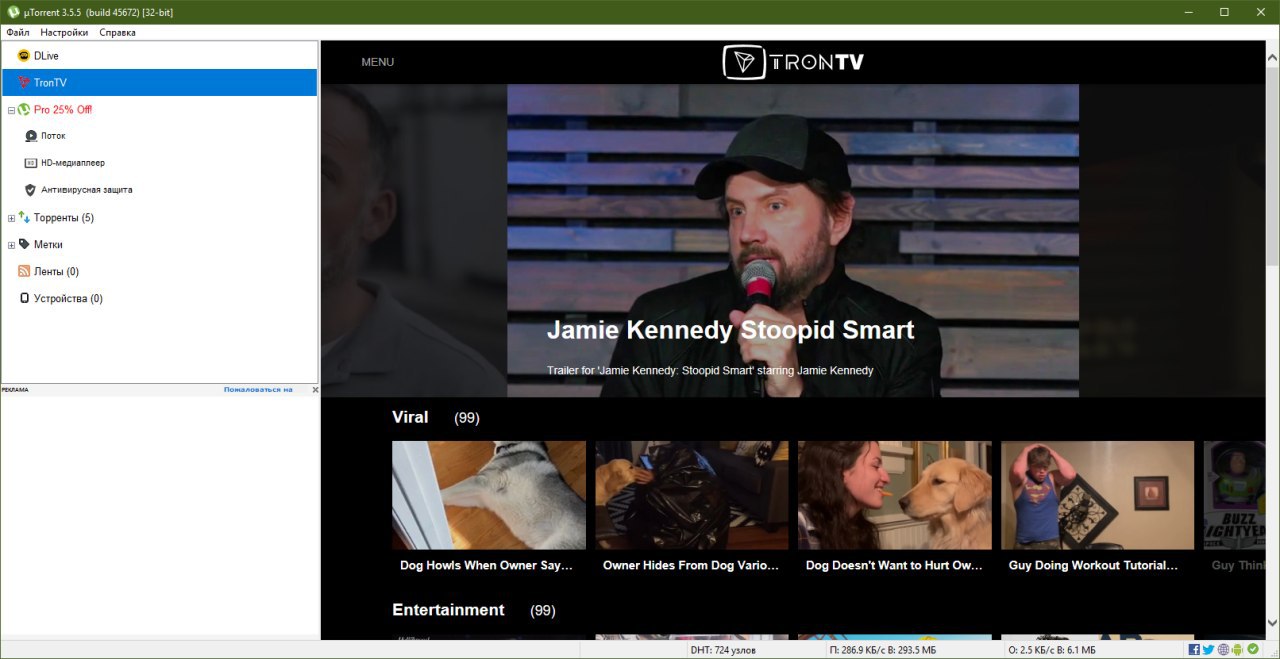Open the Dog Howls When Owner Say thumbnail
Viewport: 1280px width, 659px height.
click(488, 495)
